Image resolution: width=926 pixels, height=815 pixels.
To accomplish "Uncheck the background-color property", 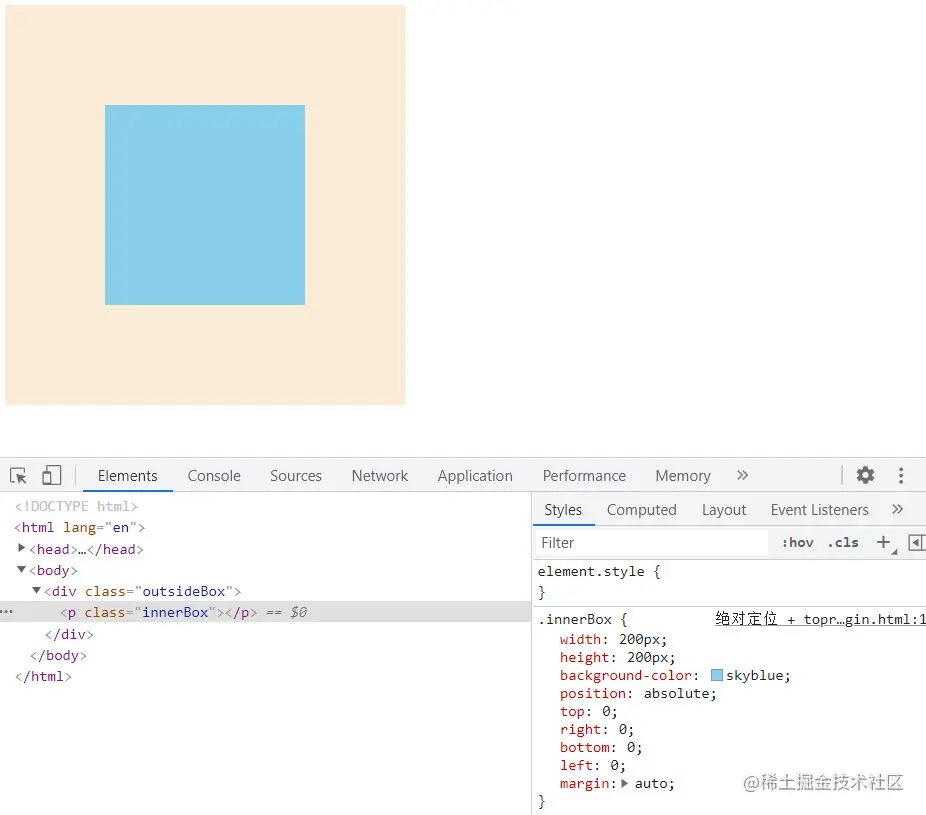I will point(548,675).
